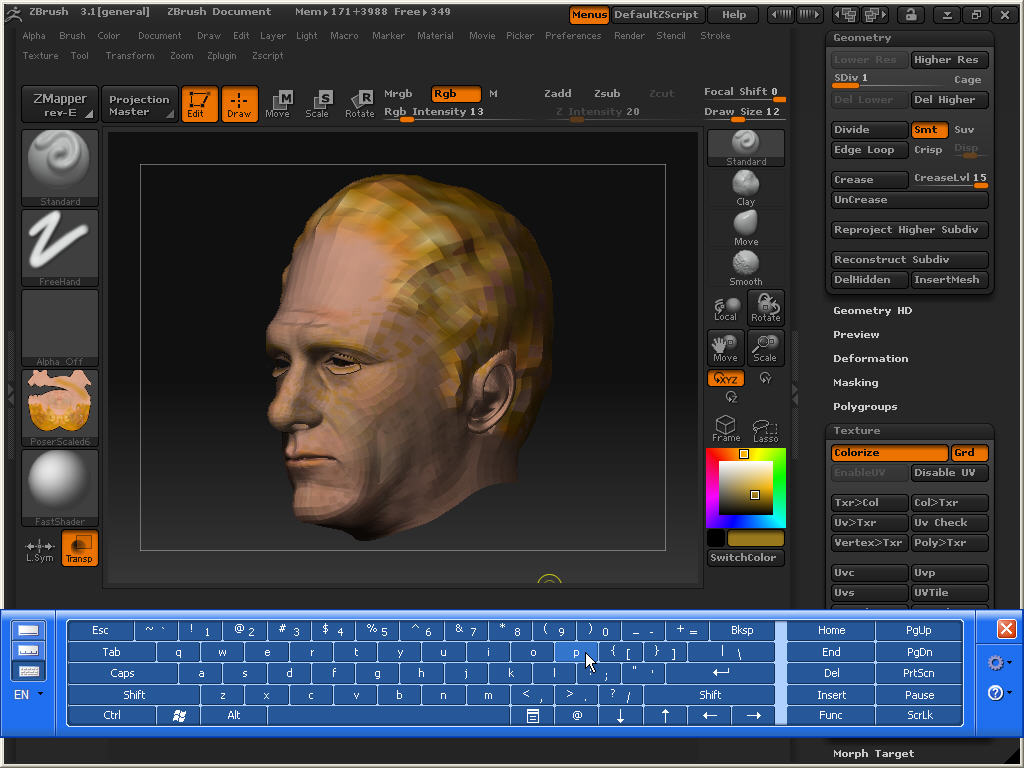1024x768 pixels.
Task: Toggle Zadd sculpting mode
Action: point(558,92)
